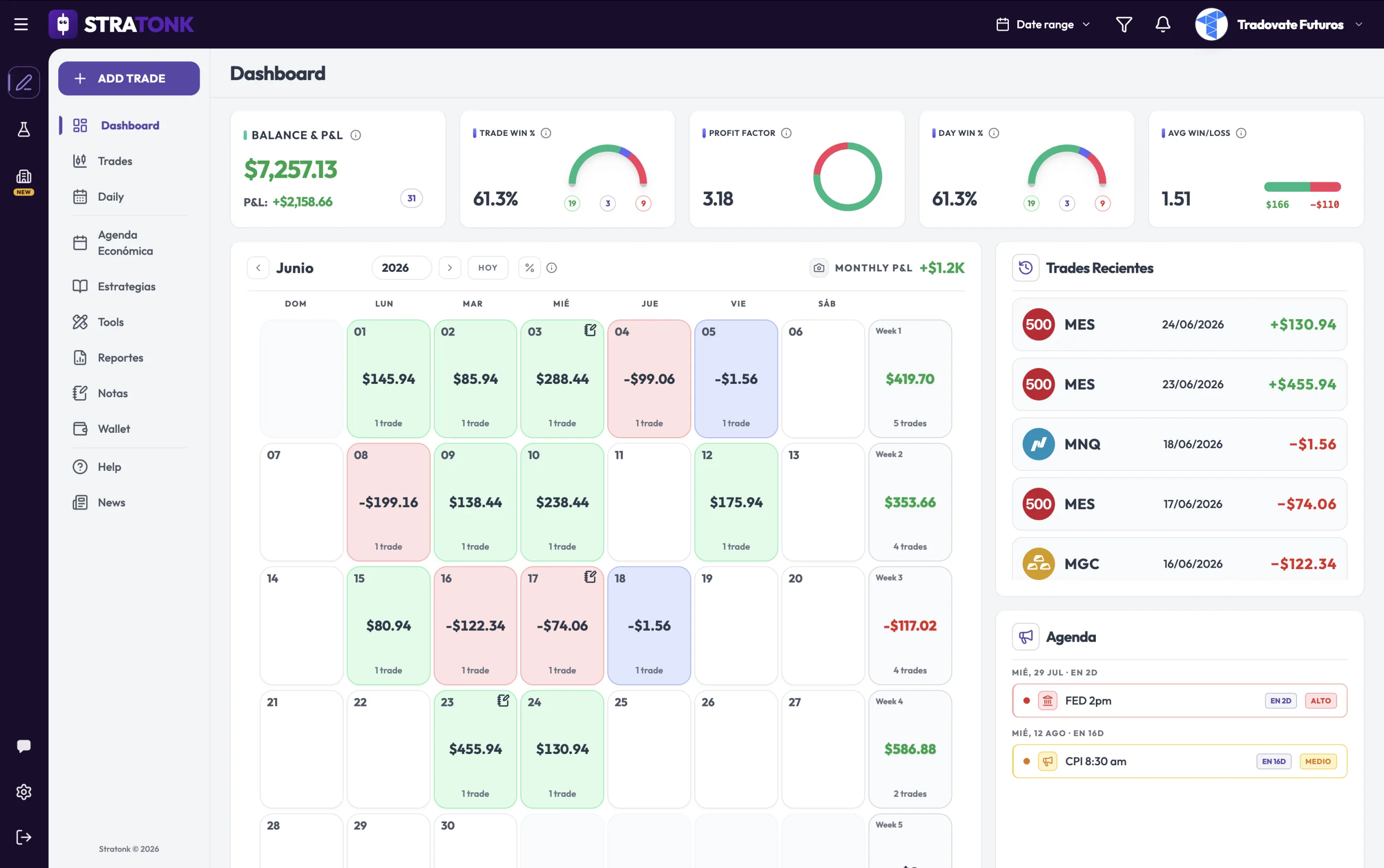Viewport: 1384px width, 868px height.
Task: Open the note icon on day 03
Action: tap(590, 330)
